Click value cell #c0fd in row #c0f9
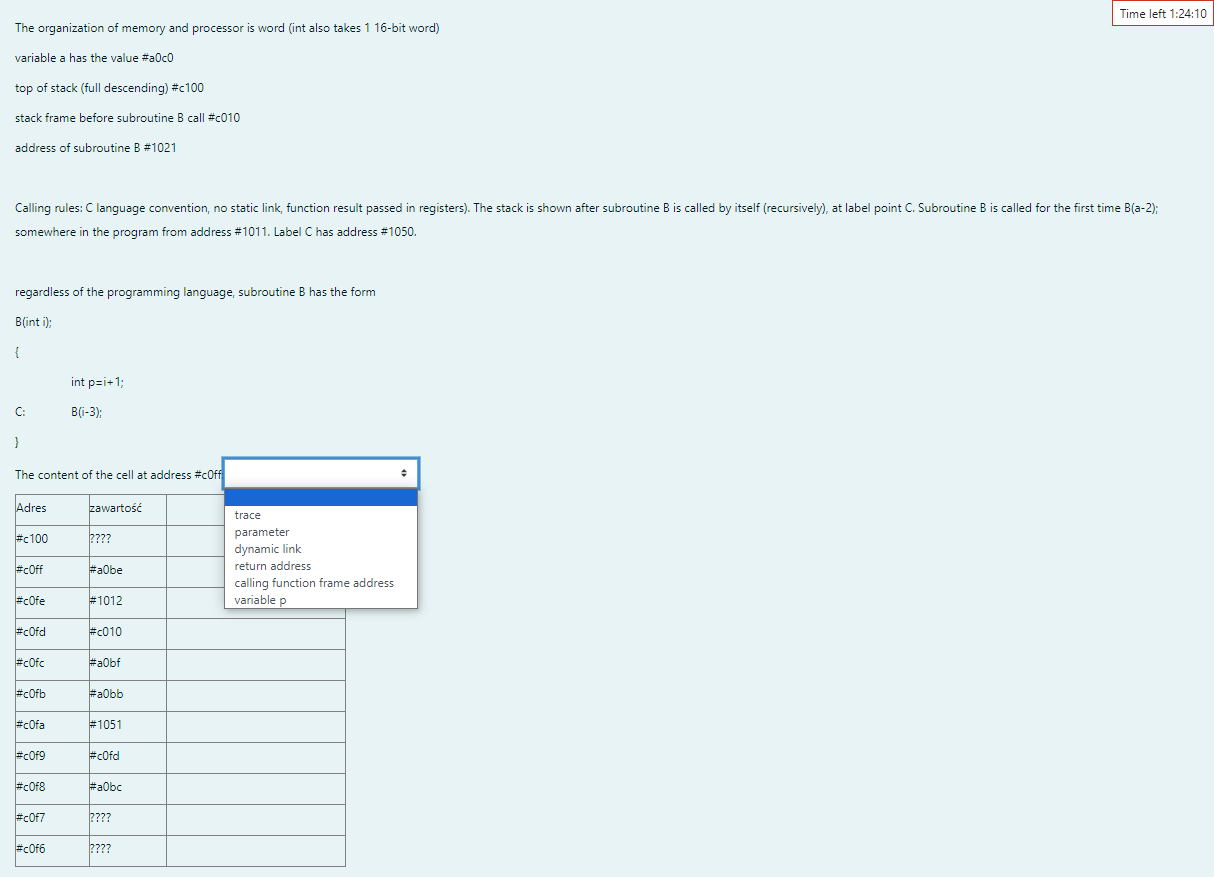 (127, 756)
